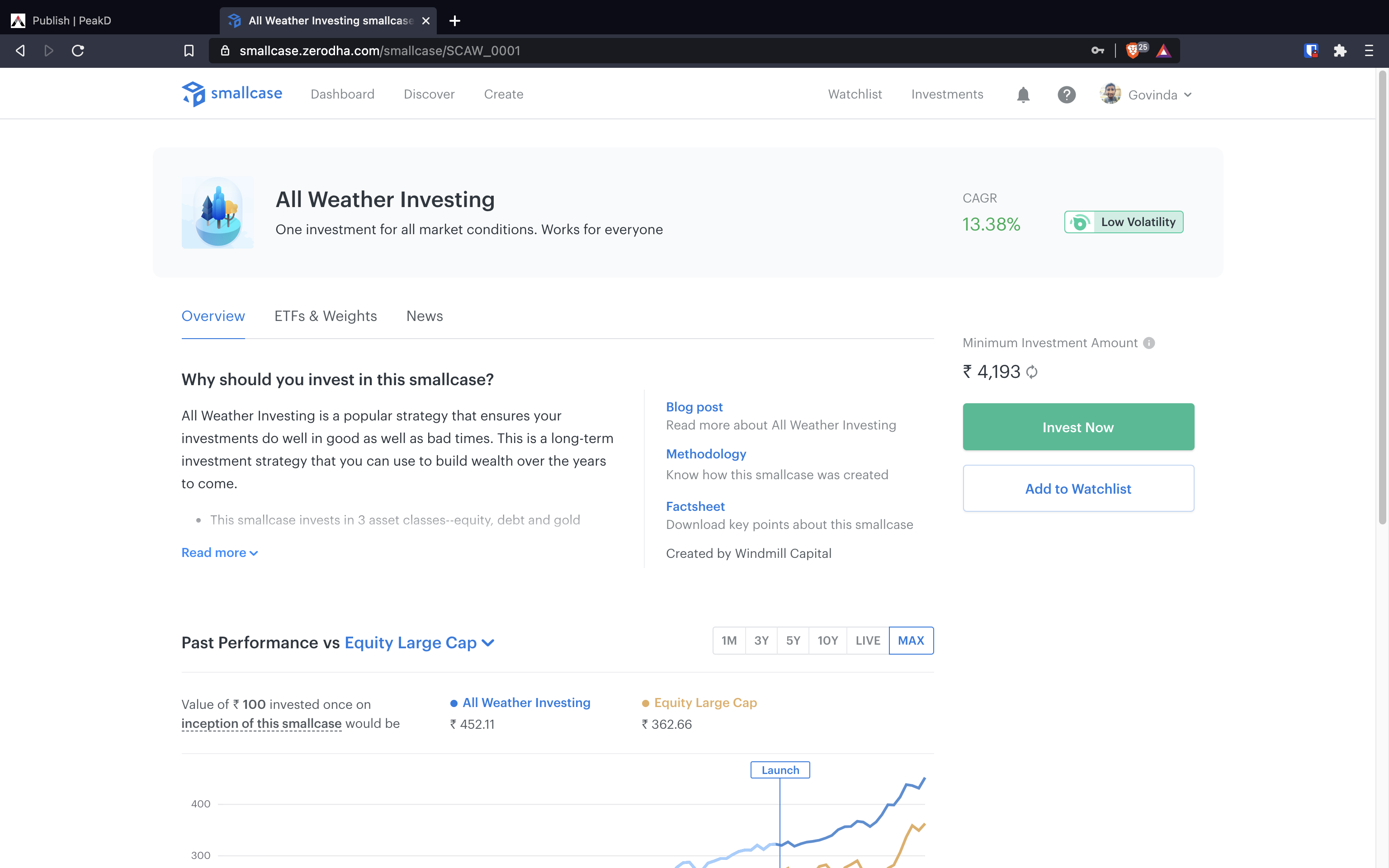
Task: Select the MAX time range
Action: 911,640
